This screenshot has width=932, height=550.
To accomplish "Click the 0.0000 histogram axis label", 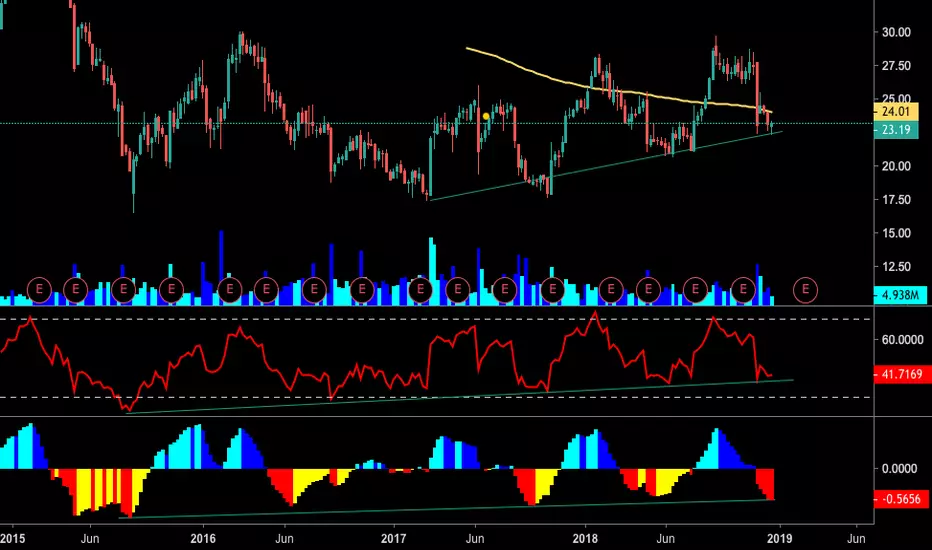I will (899, 469).
